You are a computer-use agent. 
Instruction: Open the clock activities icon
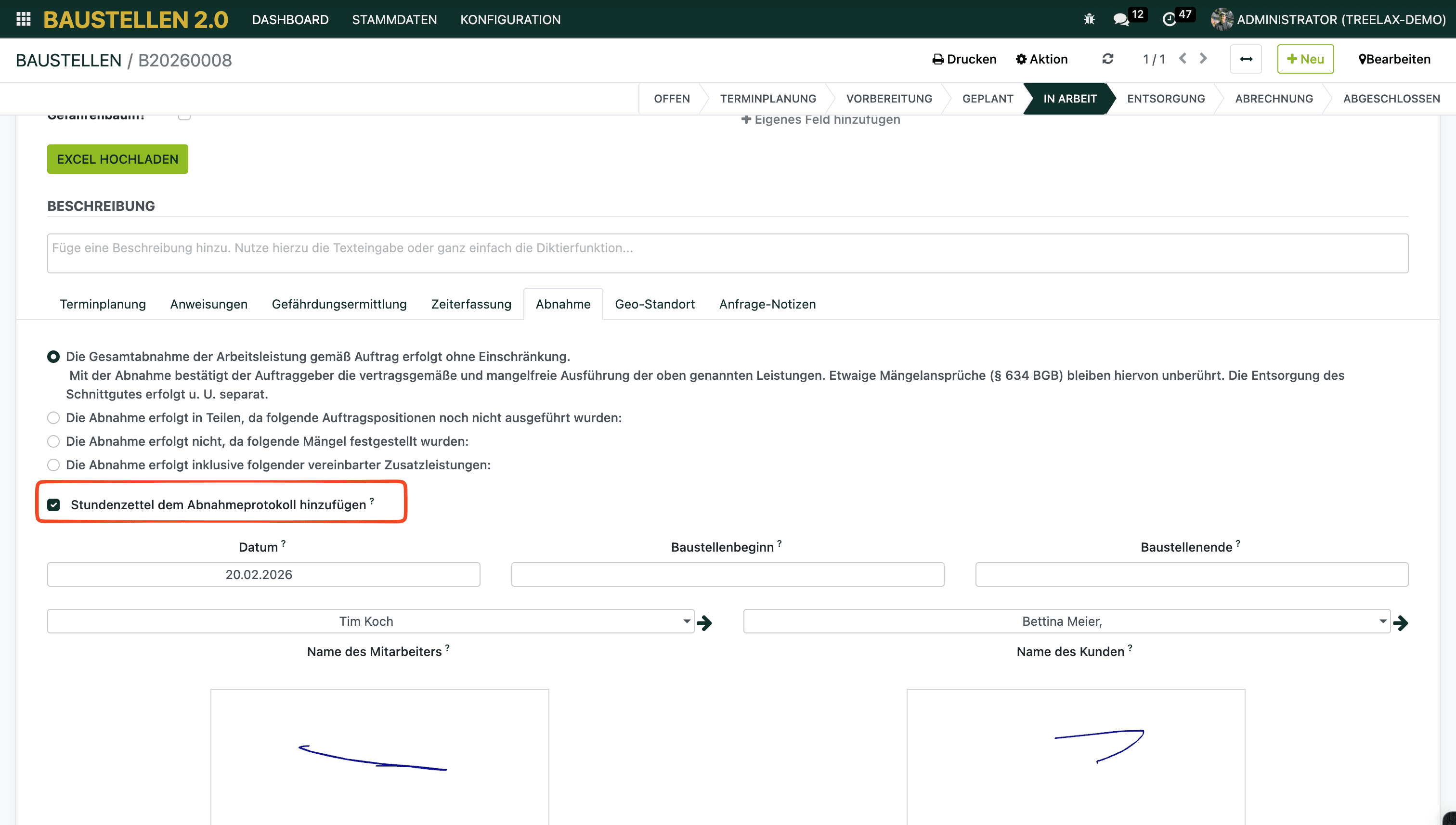[1169, 19]
